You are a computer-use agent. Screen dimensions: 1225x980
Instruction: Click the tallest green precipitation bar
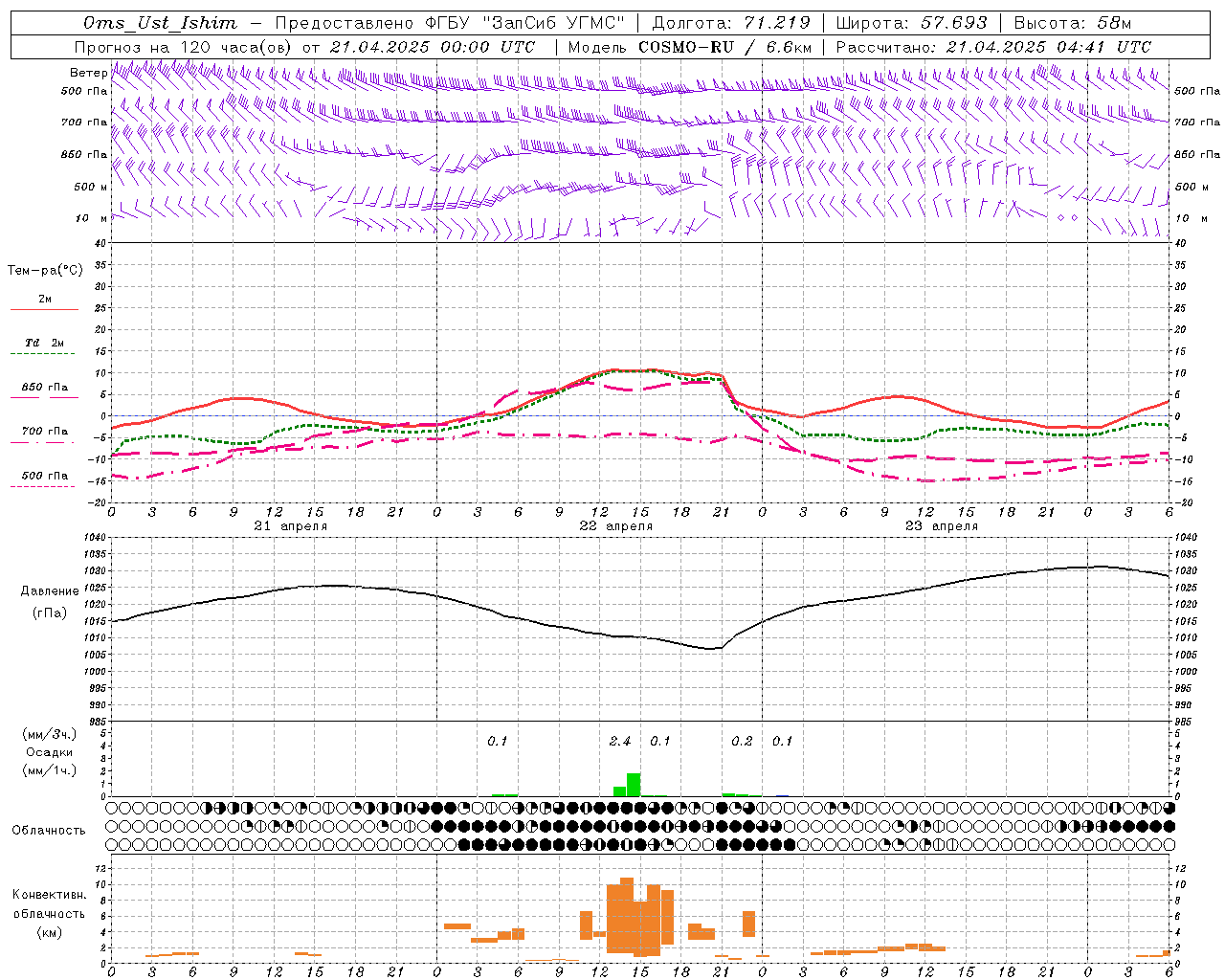pyautogui.click(x=634, y=785)
